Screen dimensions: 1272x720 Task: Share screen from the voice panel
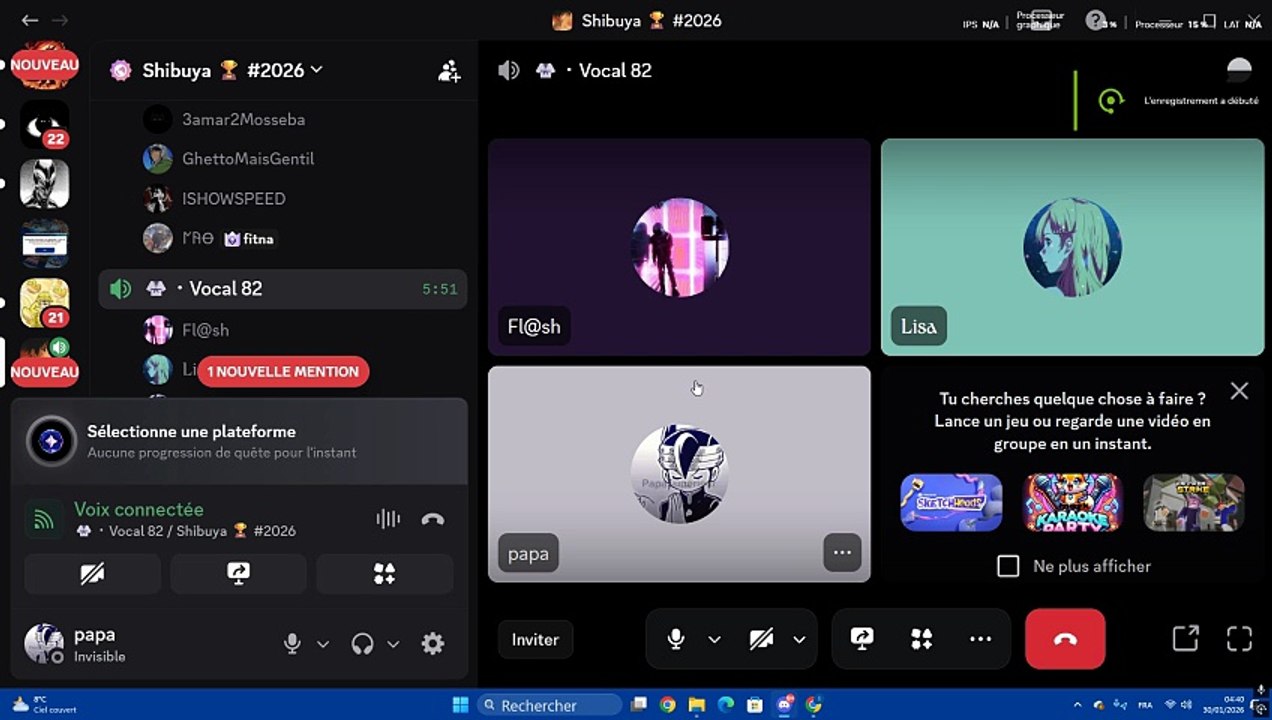coord(238,574)
